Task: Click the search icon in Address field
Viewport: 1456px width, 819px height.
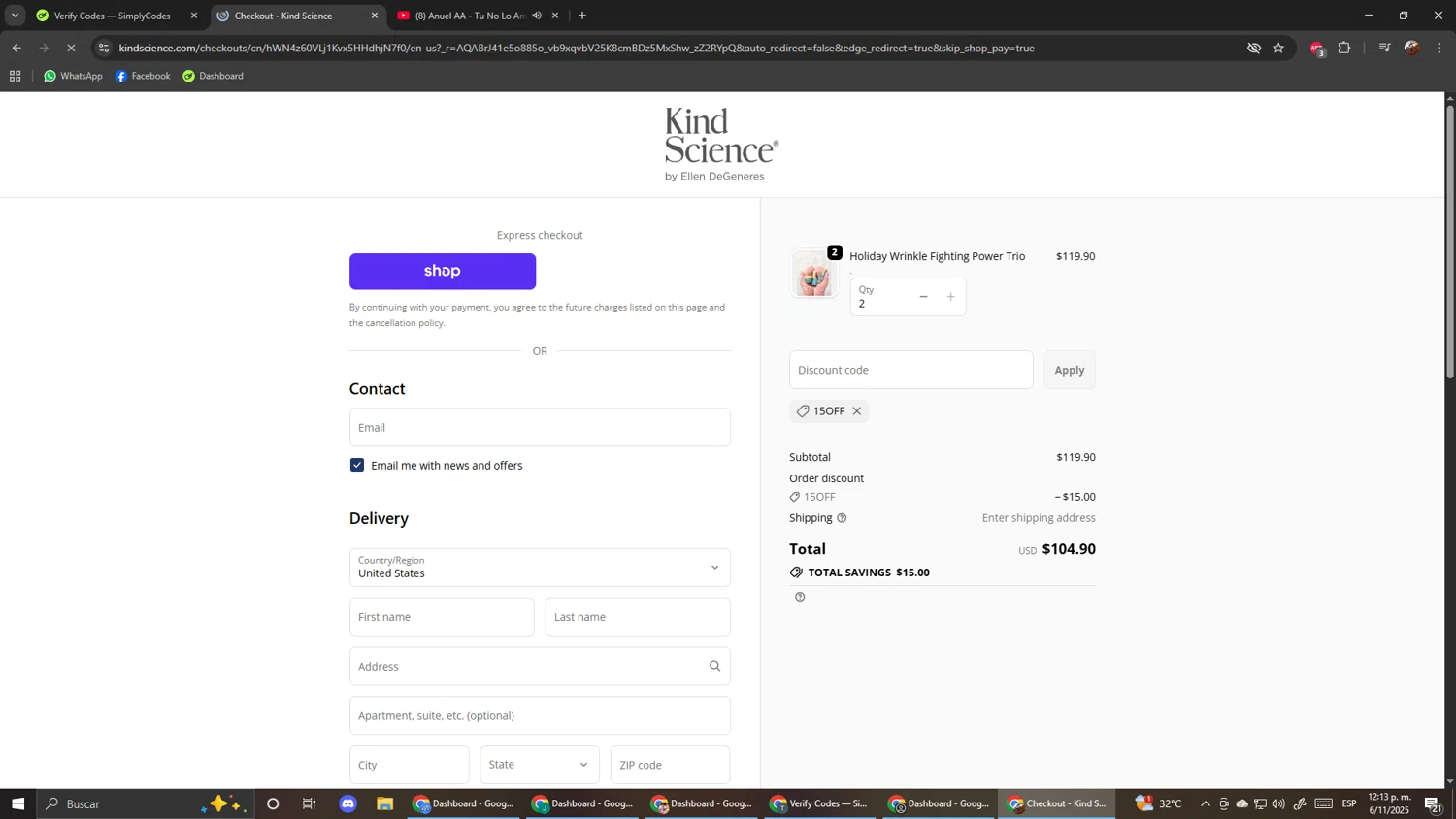Action: tap(715, 666)
